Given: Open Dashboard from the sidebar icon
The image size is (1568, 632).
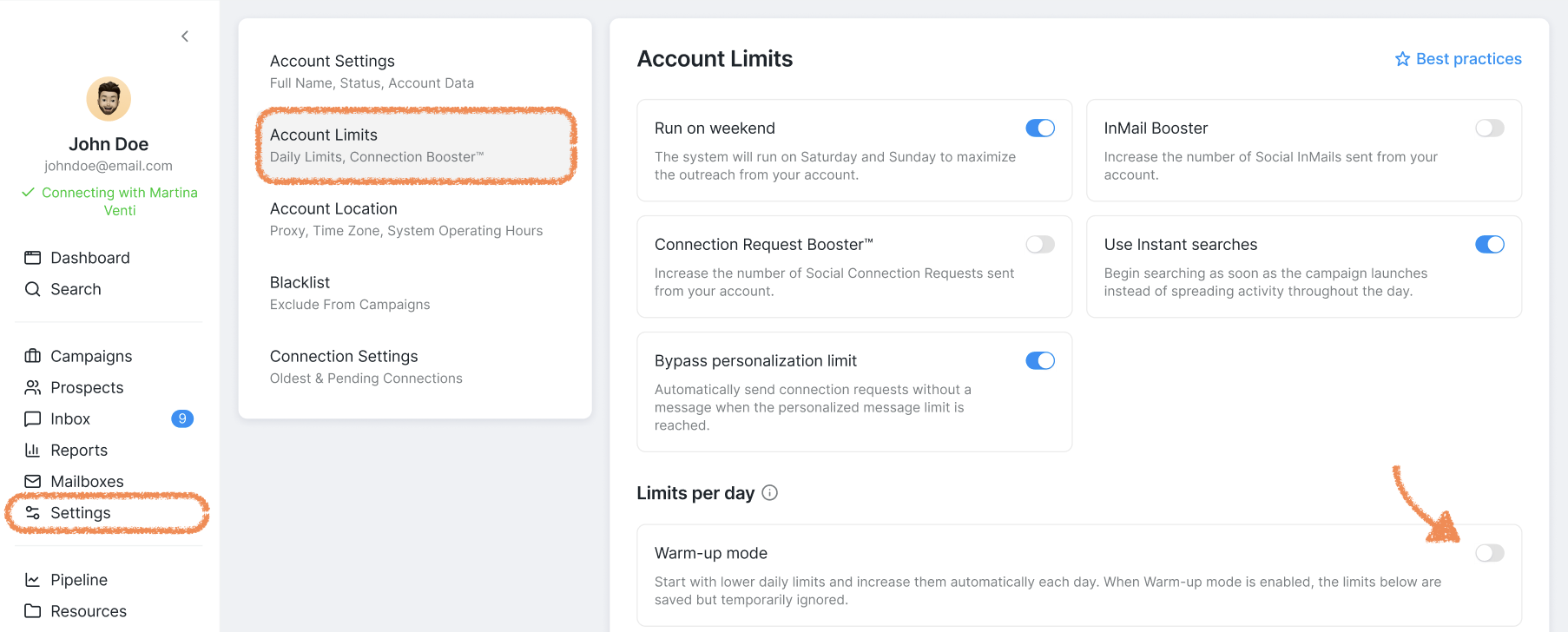Looking at the screenshot, I should click(33, 258).
